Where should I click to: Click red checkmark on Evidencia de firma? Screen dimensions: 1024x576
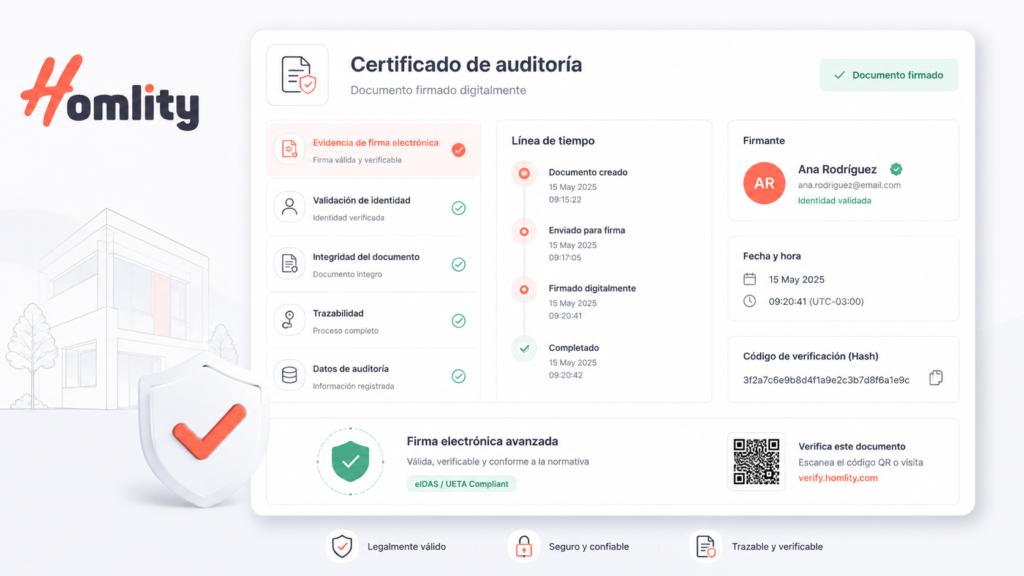(459, 150)
